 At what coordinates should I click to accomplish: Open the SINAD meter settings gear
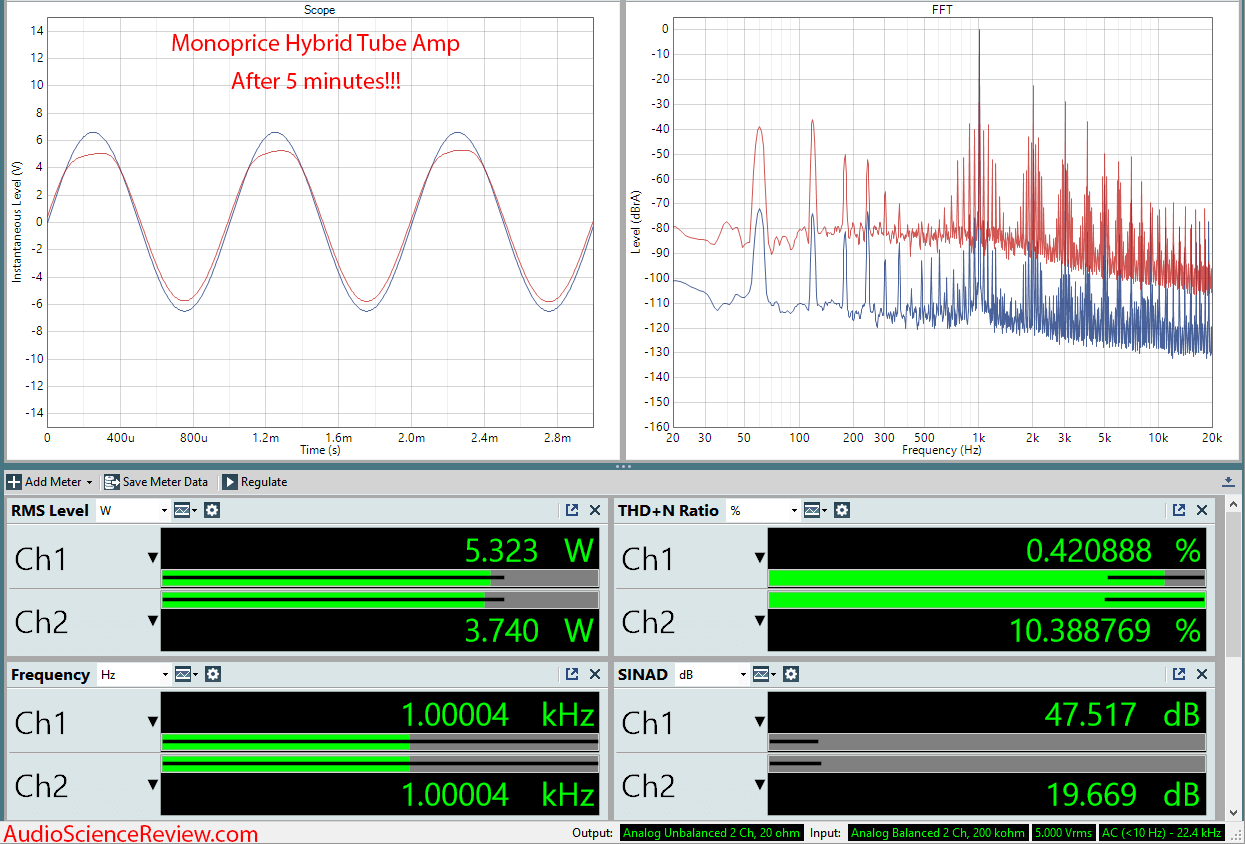tap(791, 675)
